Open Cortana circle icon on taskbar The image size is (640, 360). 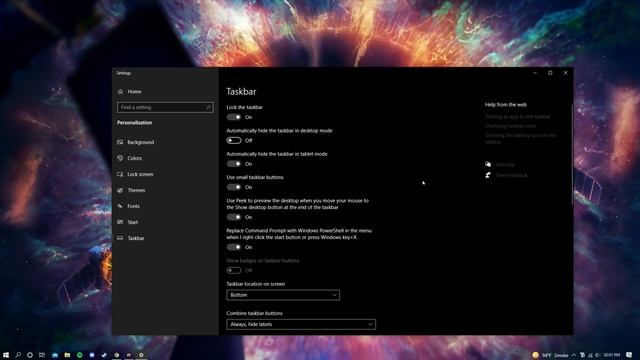point(30,355)
